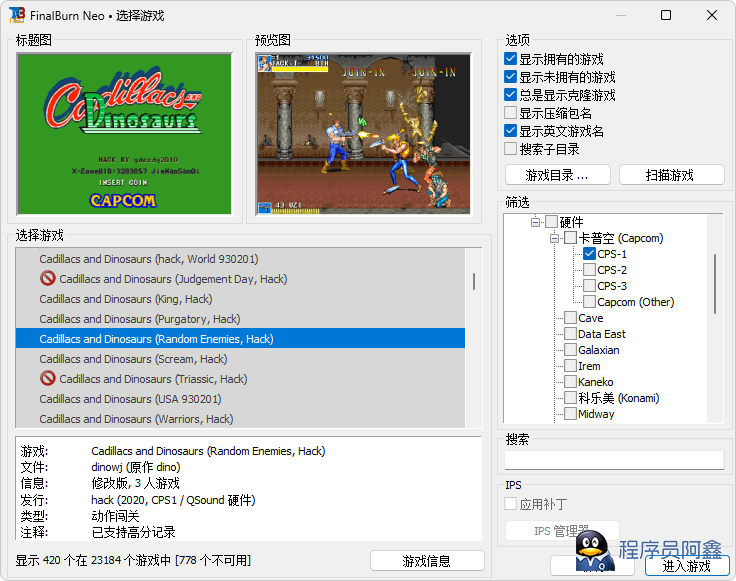Select highlighted Random Enemies, Hack row

pos(240,338)
